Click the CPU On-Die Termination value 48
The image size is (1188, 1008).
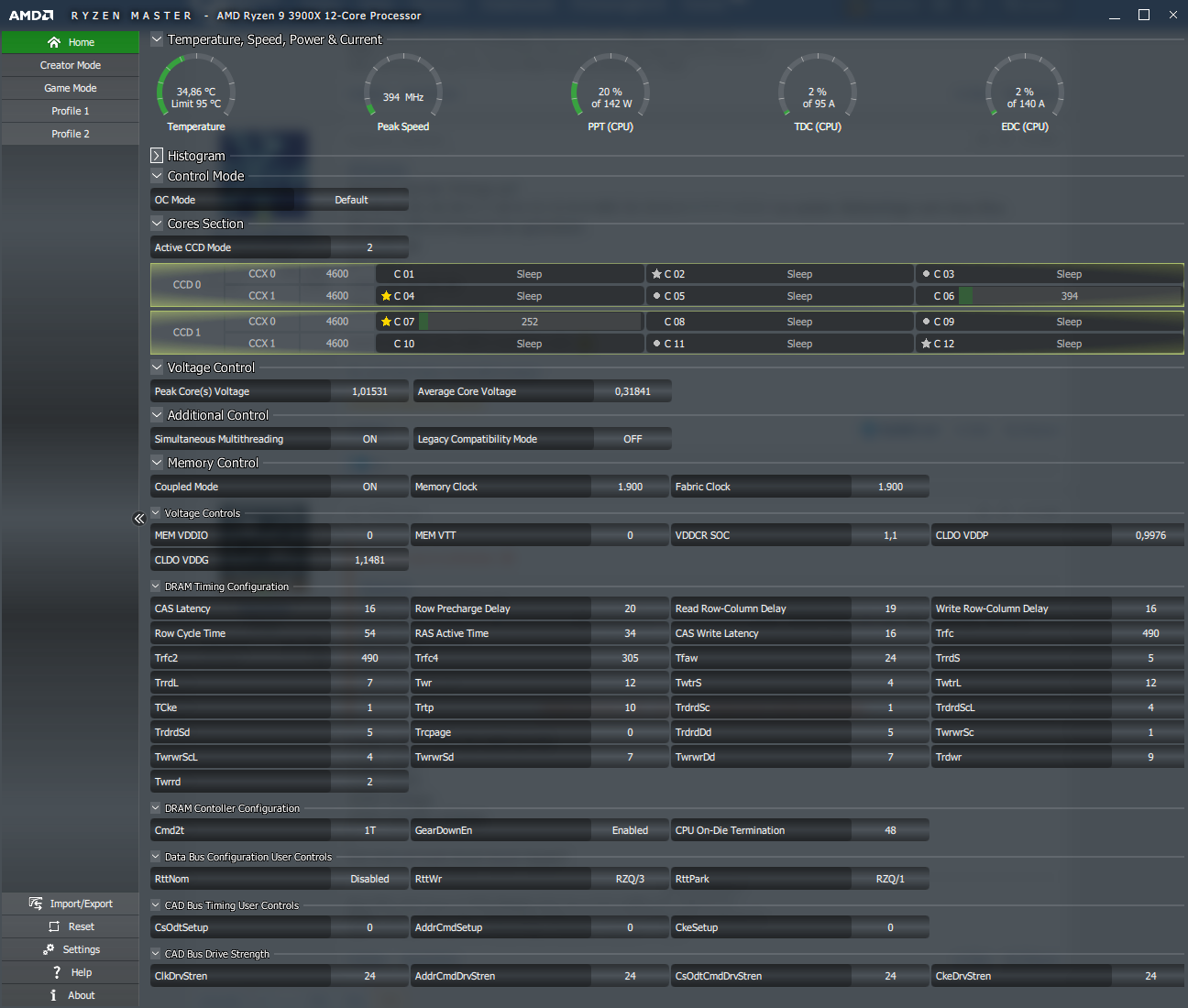tap(890, 830)
